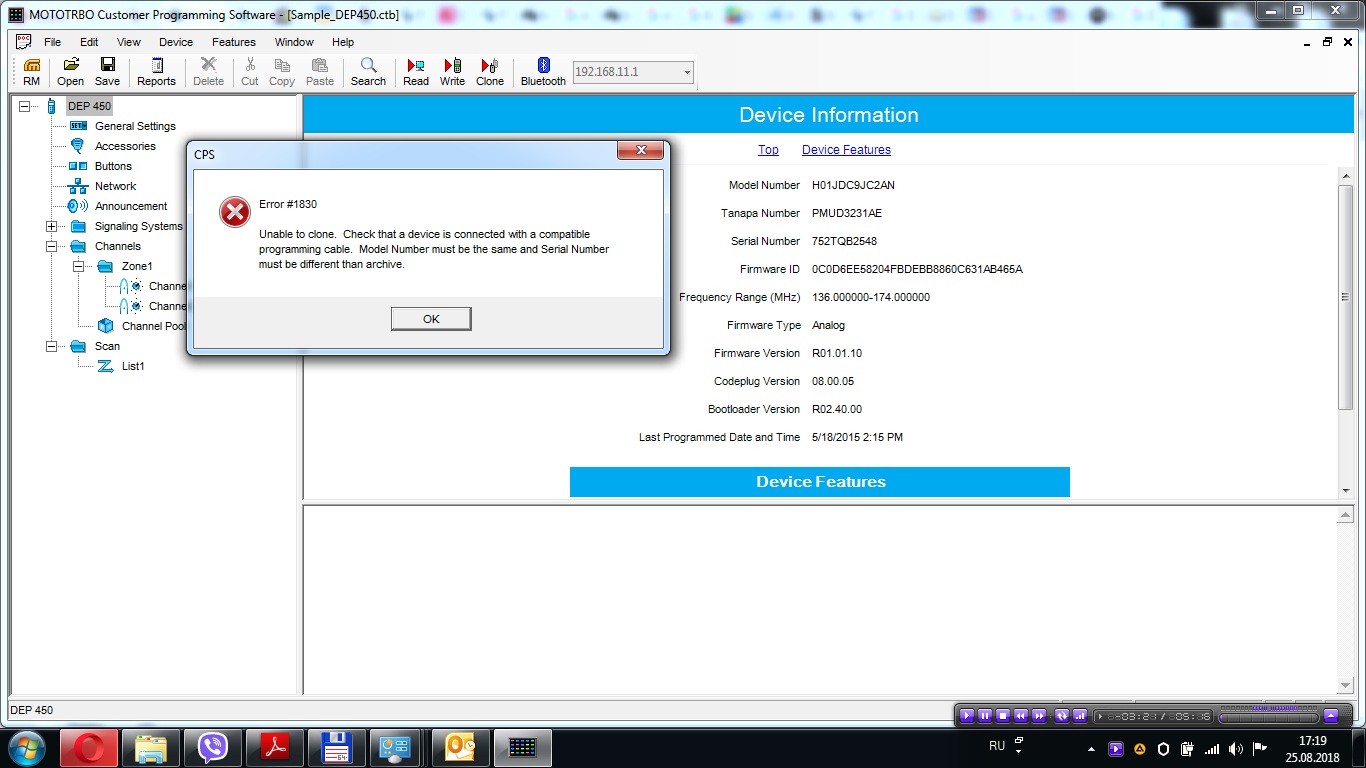This screenshot has width=1366, height=768.
Task: Click the Write device toolbar icon
Action: pos(452,72)
